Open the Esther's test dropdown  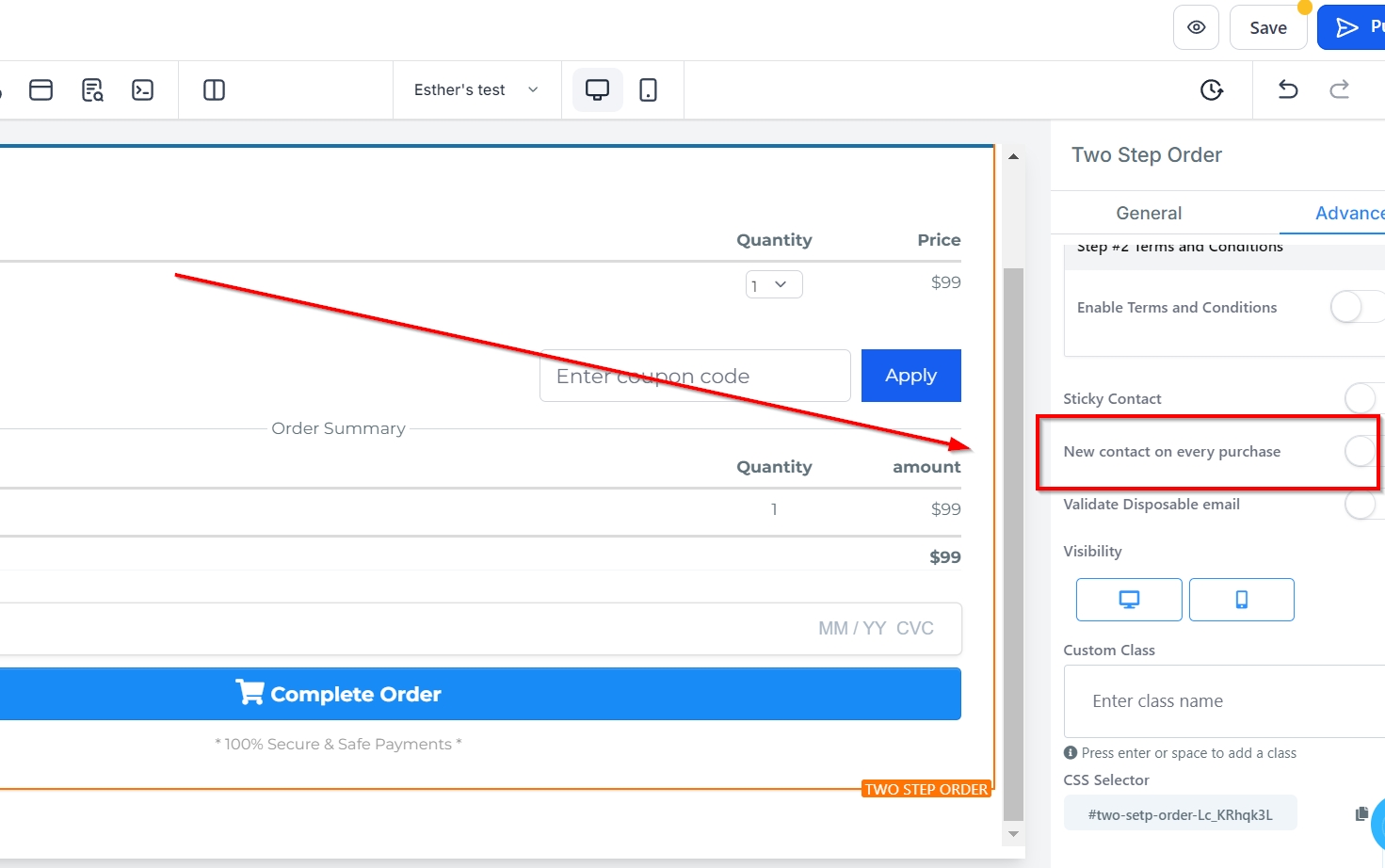(x=475, y=89)
